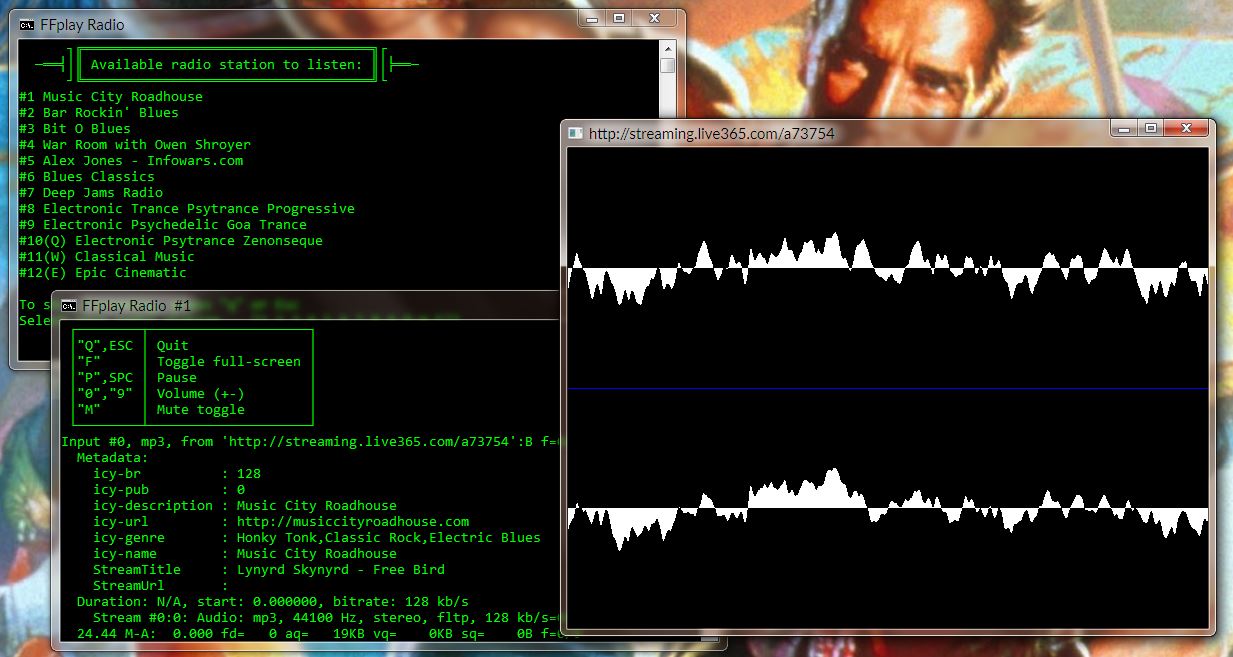Click the Duration N/A bitrate line
This screenshot has height=657, width=1233.
point(273,602)
